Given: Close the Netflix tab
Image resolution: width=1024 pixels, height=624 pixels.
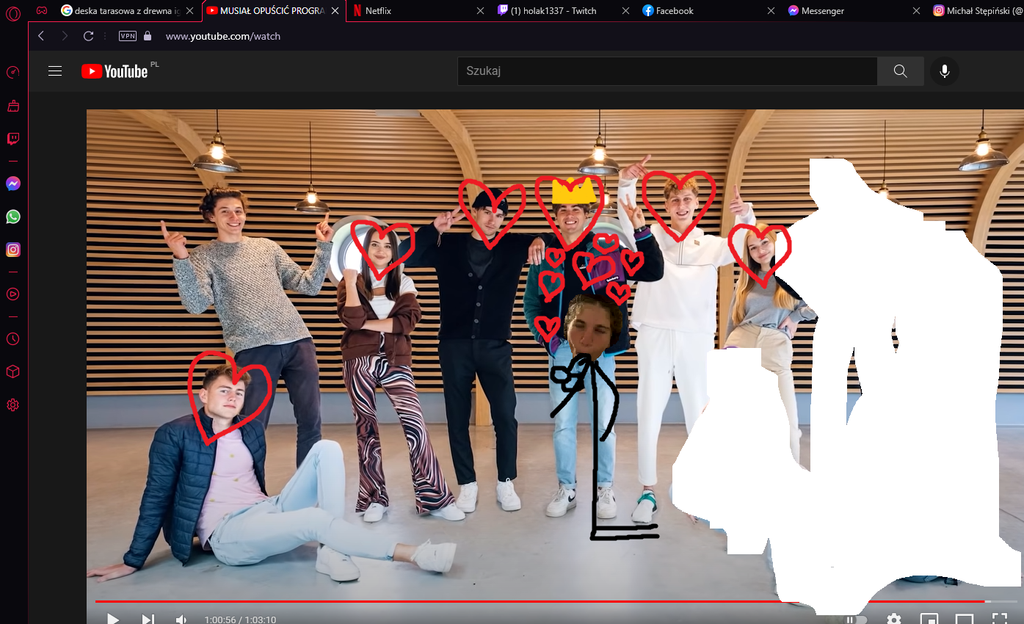Looking at the screenshot, I should (480, 10).
